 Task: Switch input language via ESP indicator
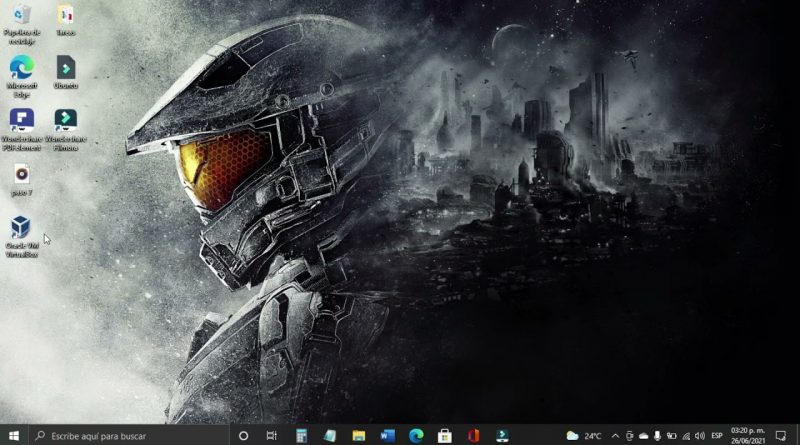(x=717, y=436)
